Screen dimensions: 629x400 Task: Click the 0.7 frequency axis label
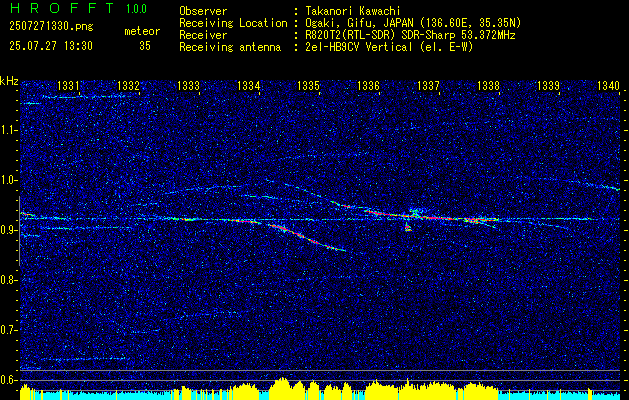click(x=9, y=330)
